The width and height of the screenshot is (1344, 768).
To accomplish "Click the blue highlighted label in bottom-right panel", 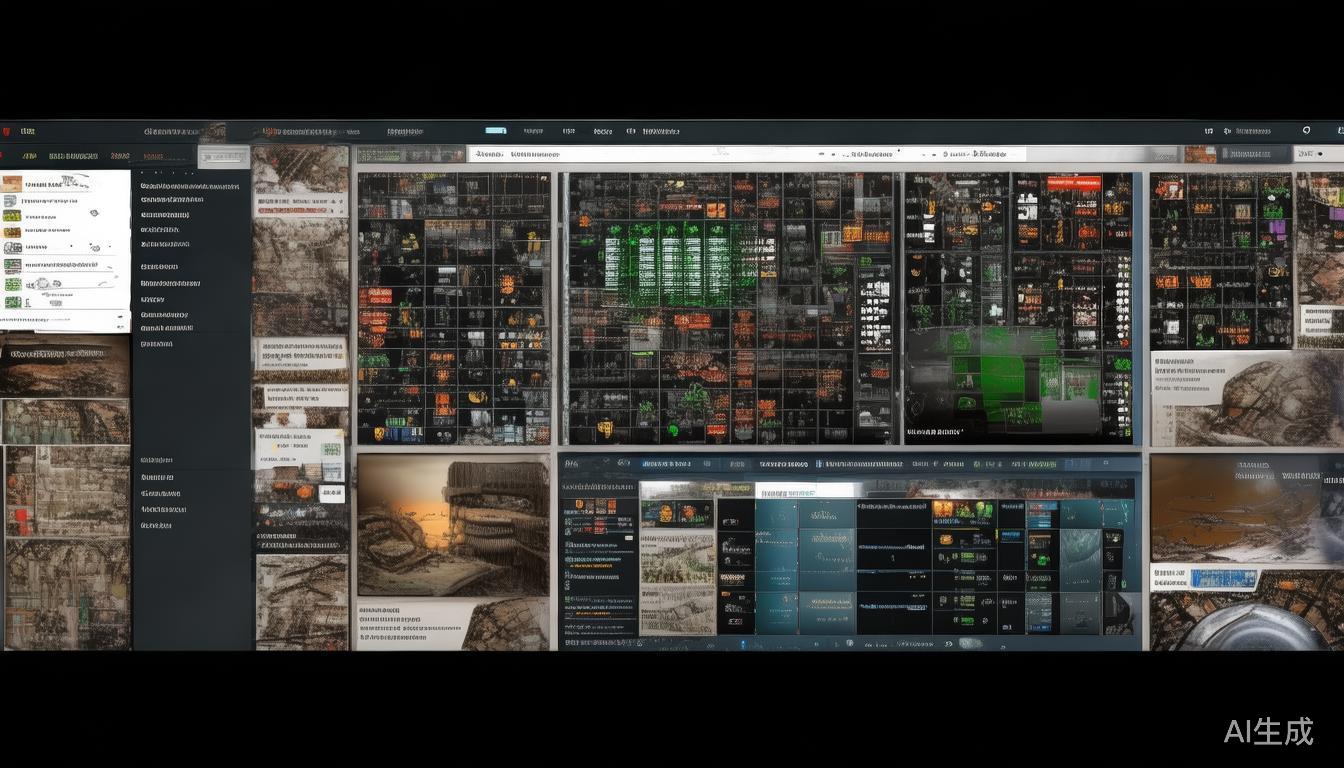I will (1223, 579).
